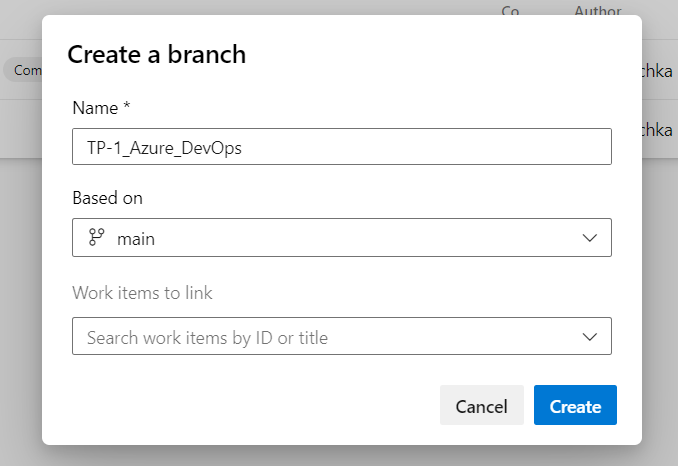Click the Work items to link label
The image size is (678, 466).
[x=142, y=293]
